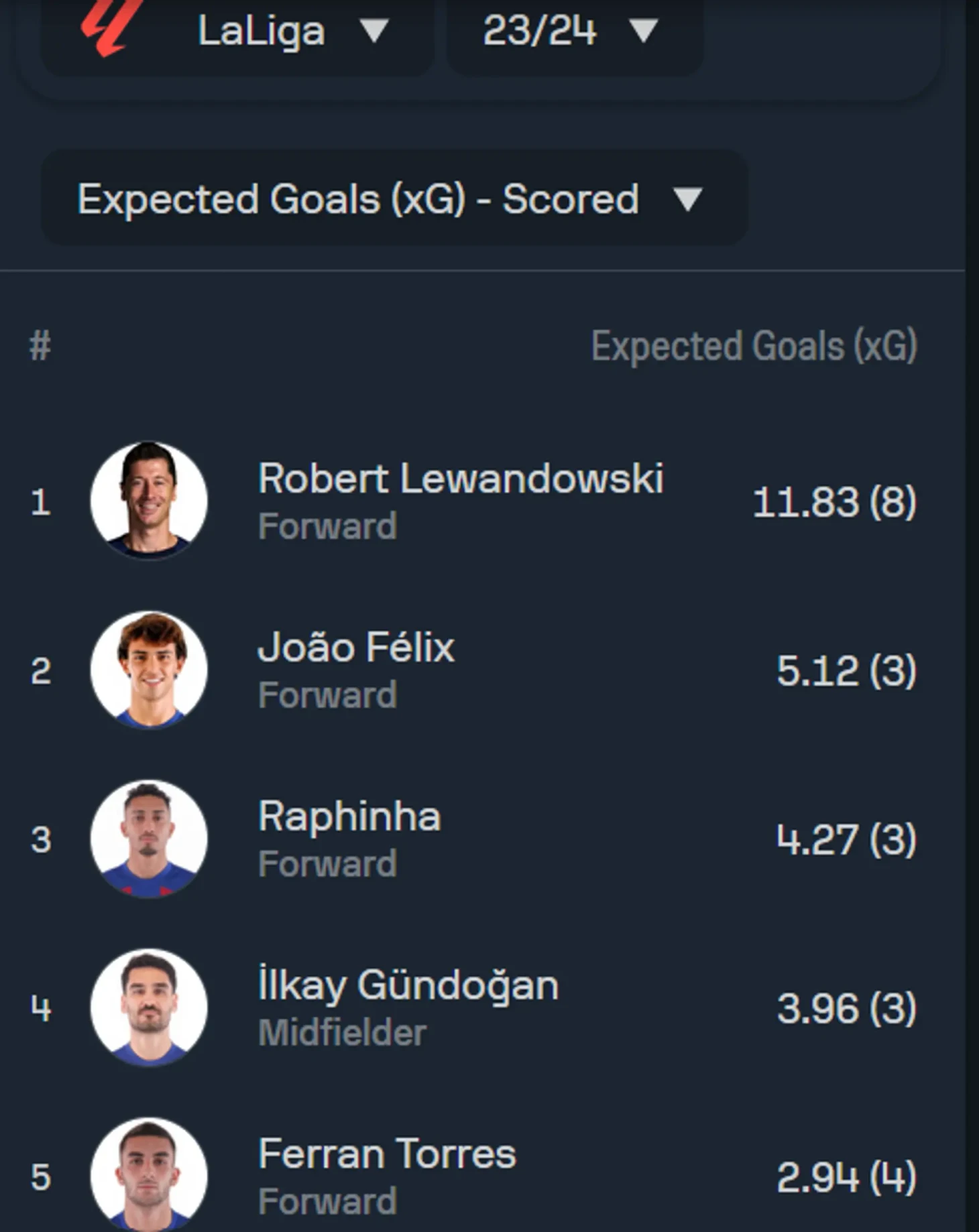Click the İlkay Gündoğan name

(408, 985)
